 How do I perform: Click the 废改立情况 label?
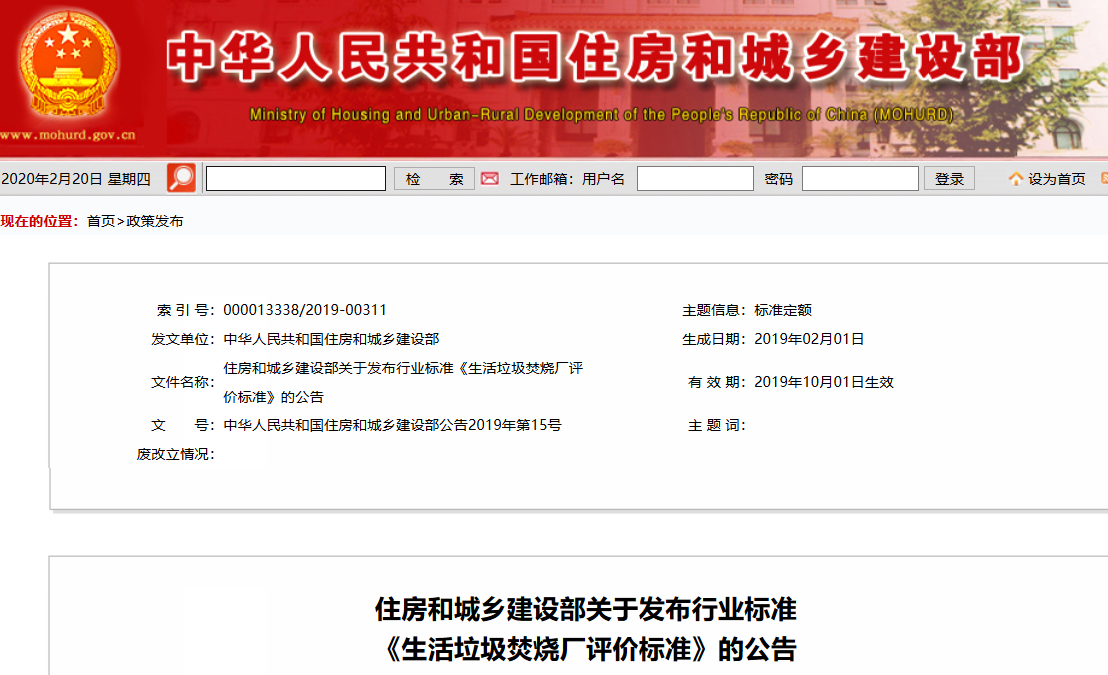[175, 454]
